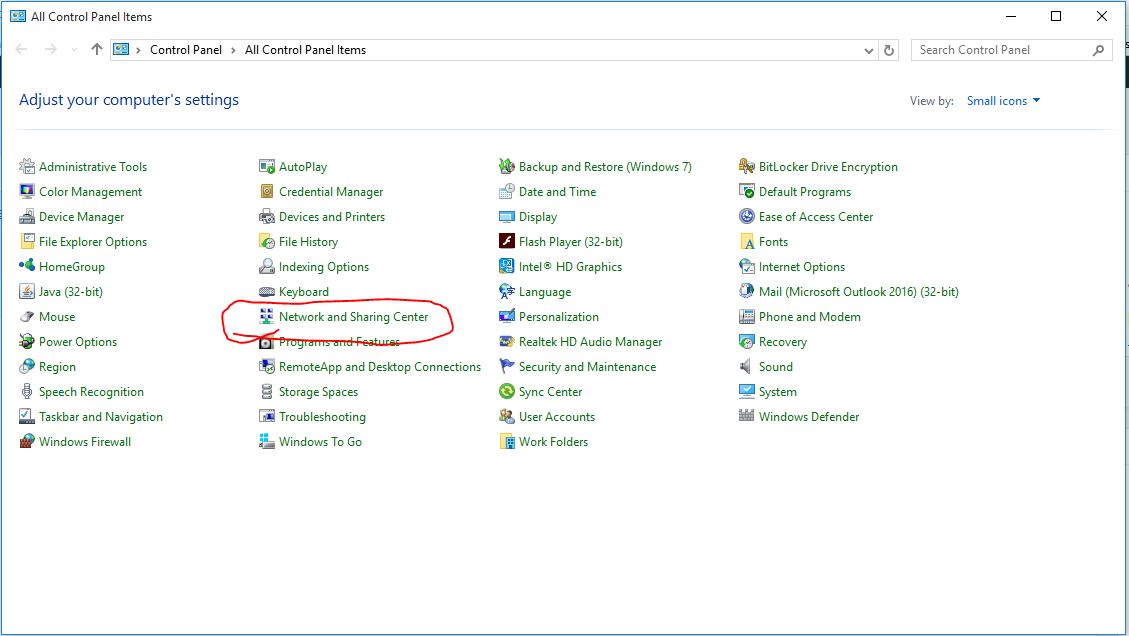Viewport: 1129px width, 636px height.
Task: Open the Internet Options link
Action: click(801, 267)
